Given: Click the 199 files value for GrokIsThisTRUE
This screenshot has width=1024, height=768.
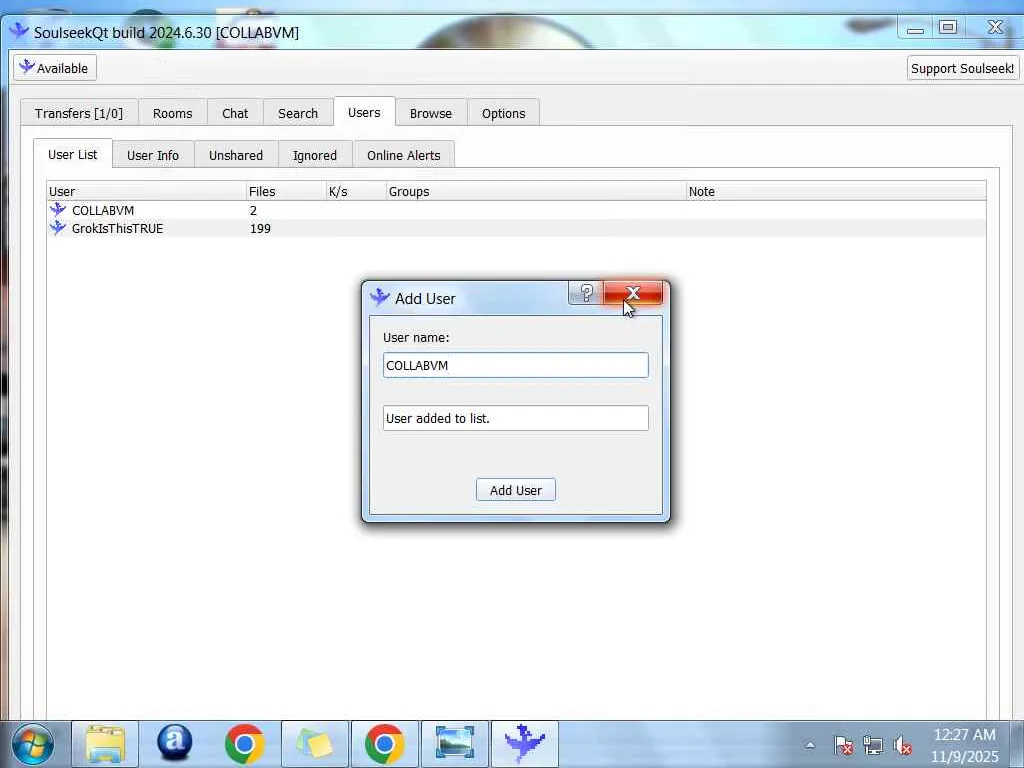Looking at the screenshot, I should point(260,229).
